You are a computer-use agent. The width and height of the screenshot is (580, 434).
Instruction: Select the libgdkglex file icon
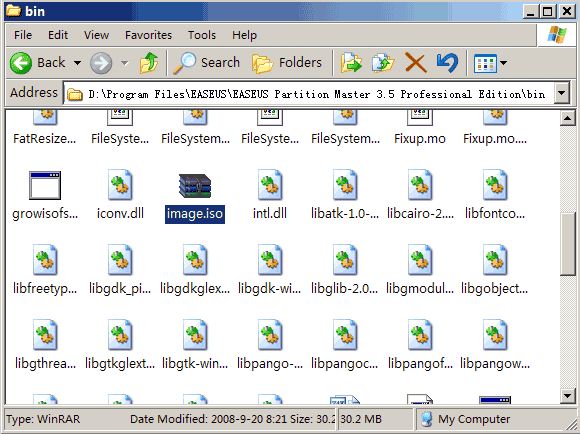pyautogui.click(x=195, y=260)
